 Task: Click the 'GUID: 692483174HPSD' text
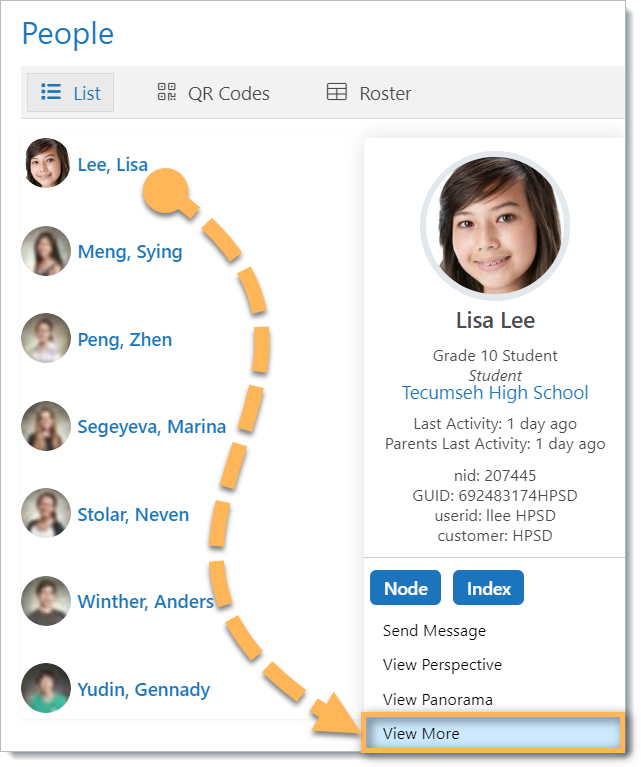(x=495, y=496)
